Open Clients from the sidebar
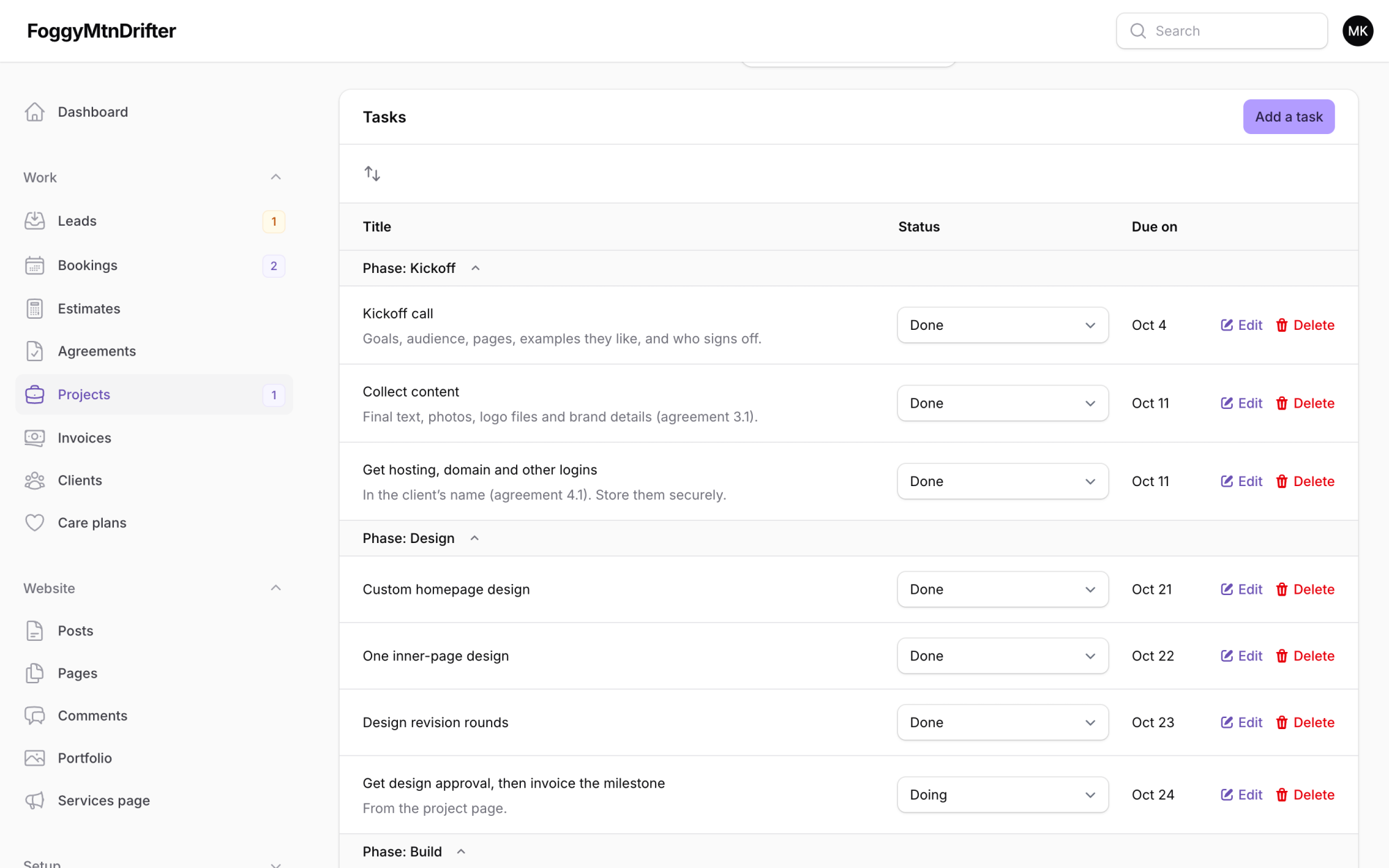The width and height of the screenshot is (1389, 868). 154,481
